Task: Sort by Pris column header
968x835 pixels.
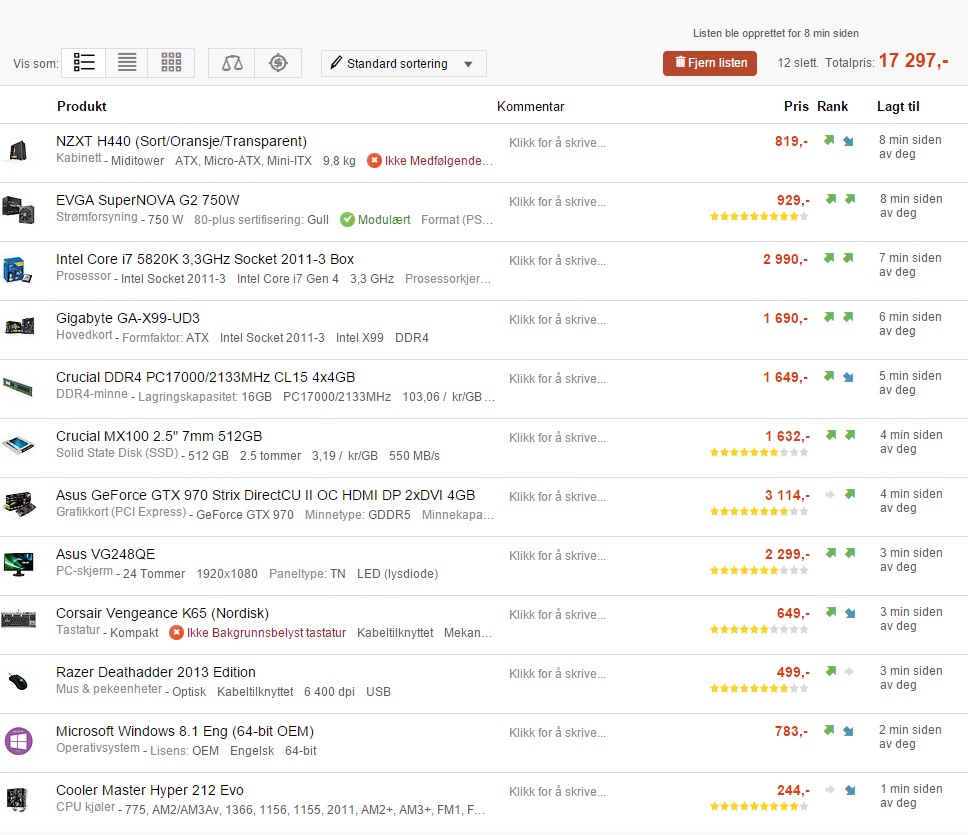Action: point(796,106)
